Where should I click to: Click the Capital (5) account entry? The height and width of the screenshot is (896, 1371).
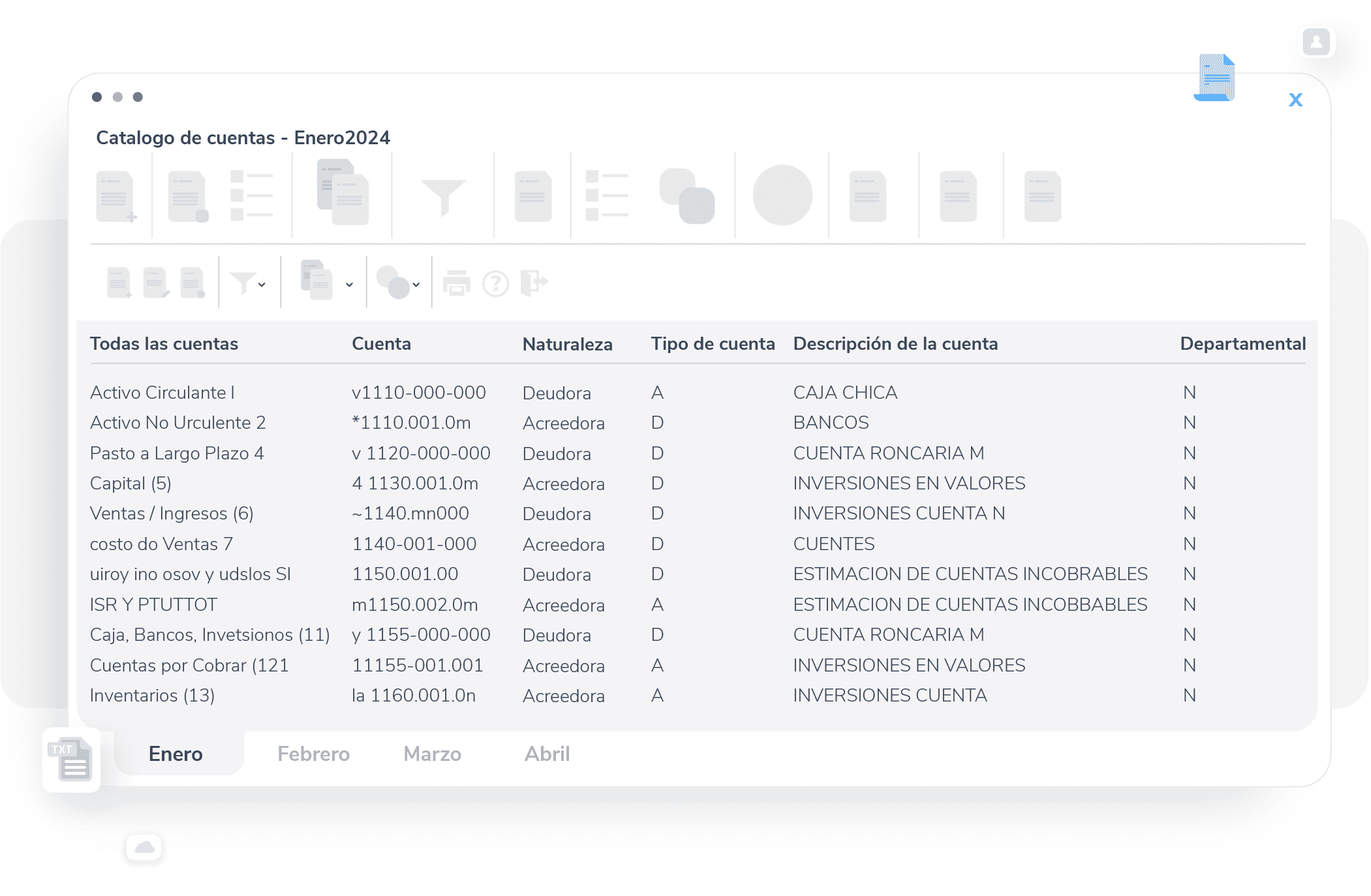(131, 483)
